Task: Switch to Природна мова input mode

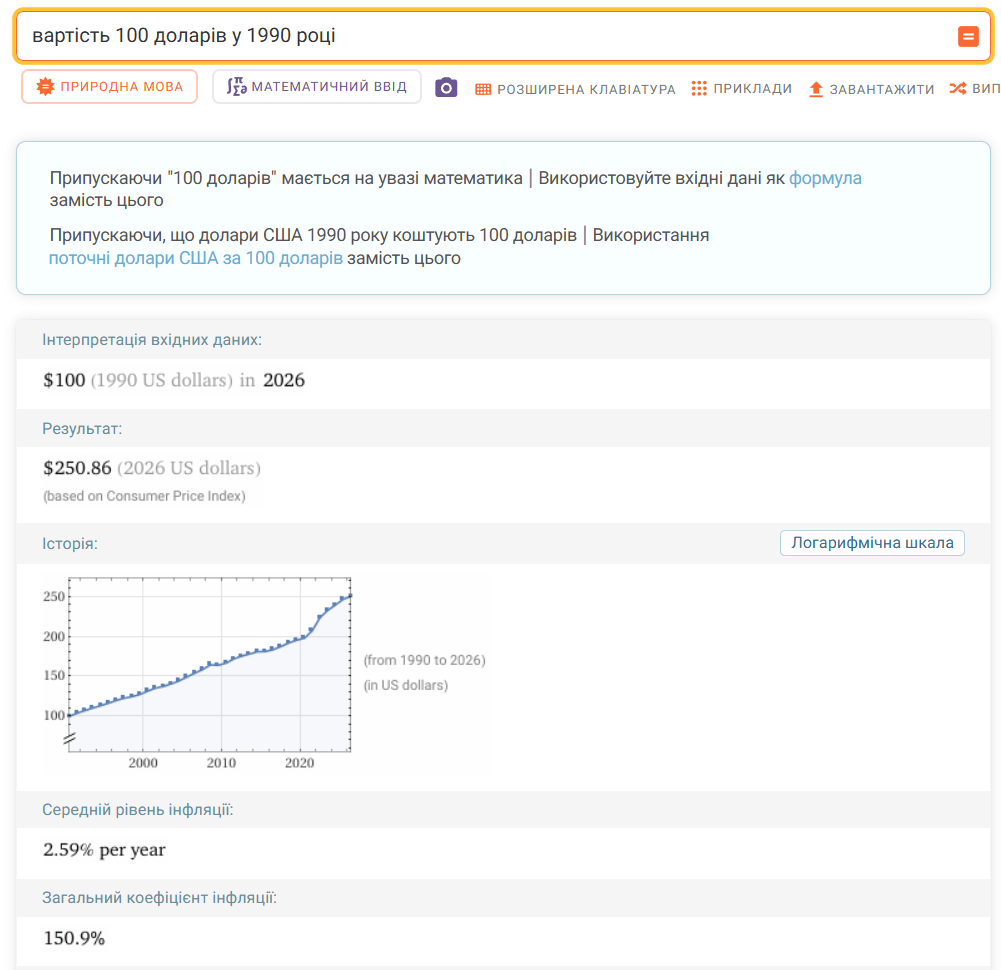Action: click(110, 87)
